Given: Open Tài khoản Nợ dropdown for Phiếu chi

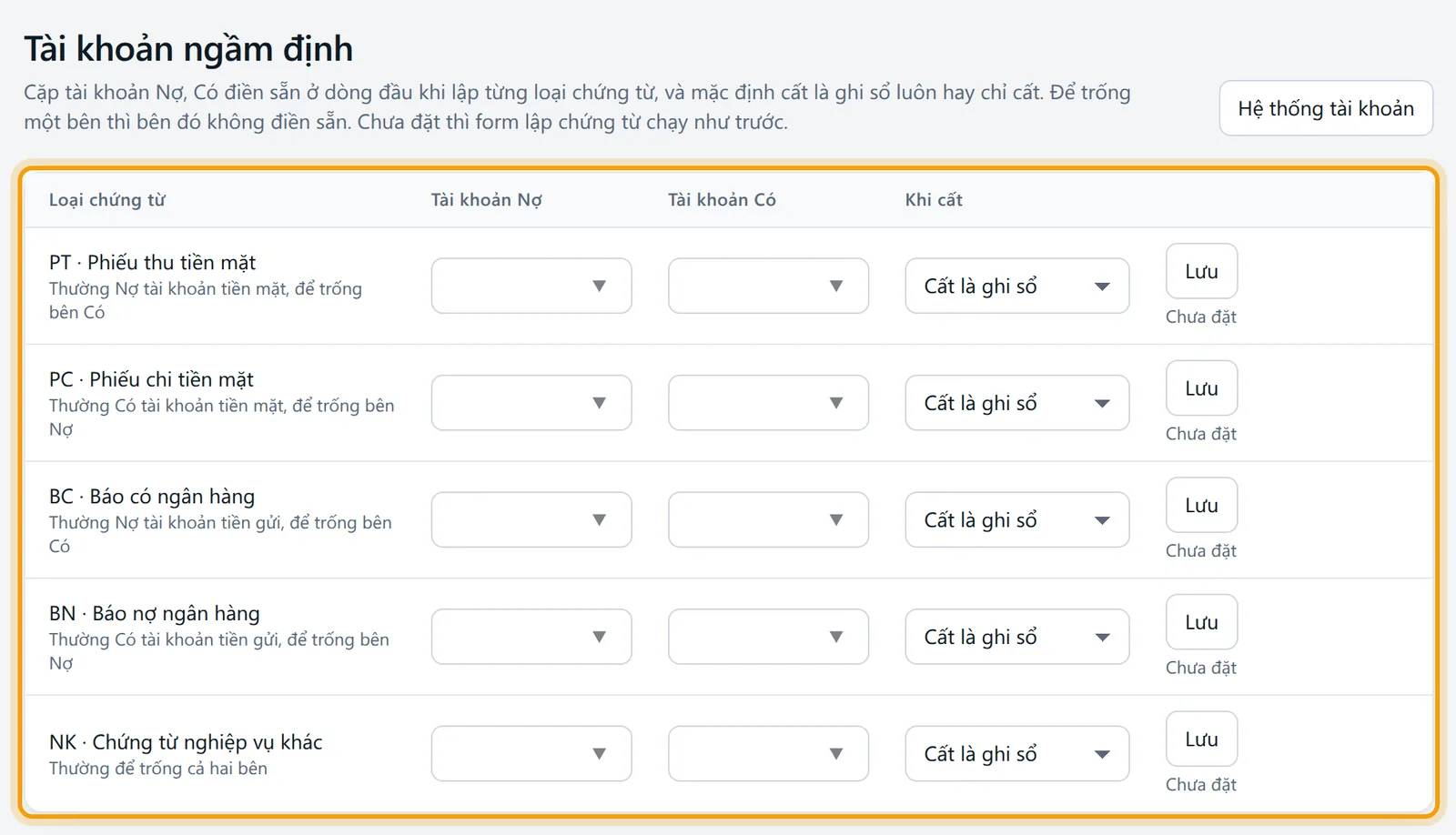Looking at the screenshot, I should (531, 403).
